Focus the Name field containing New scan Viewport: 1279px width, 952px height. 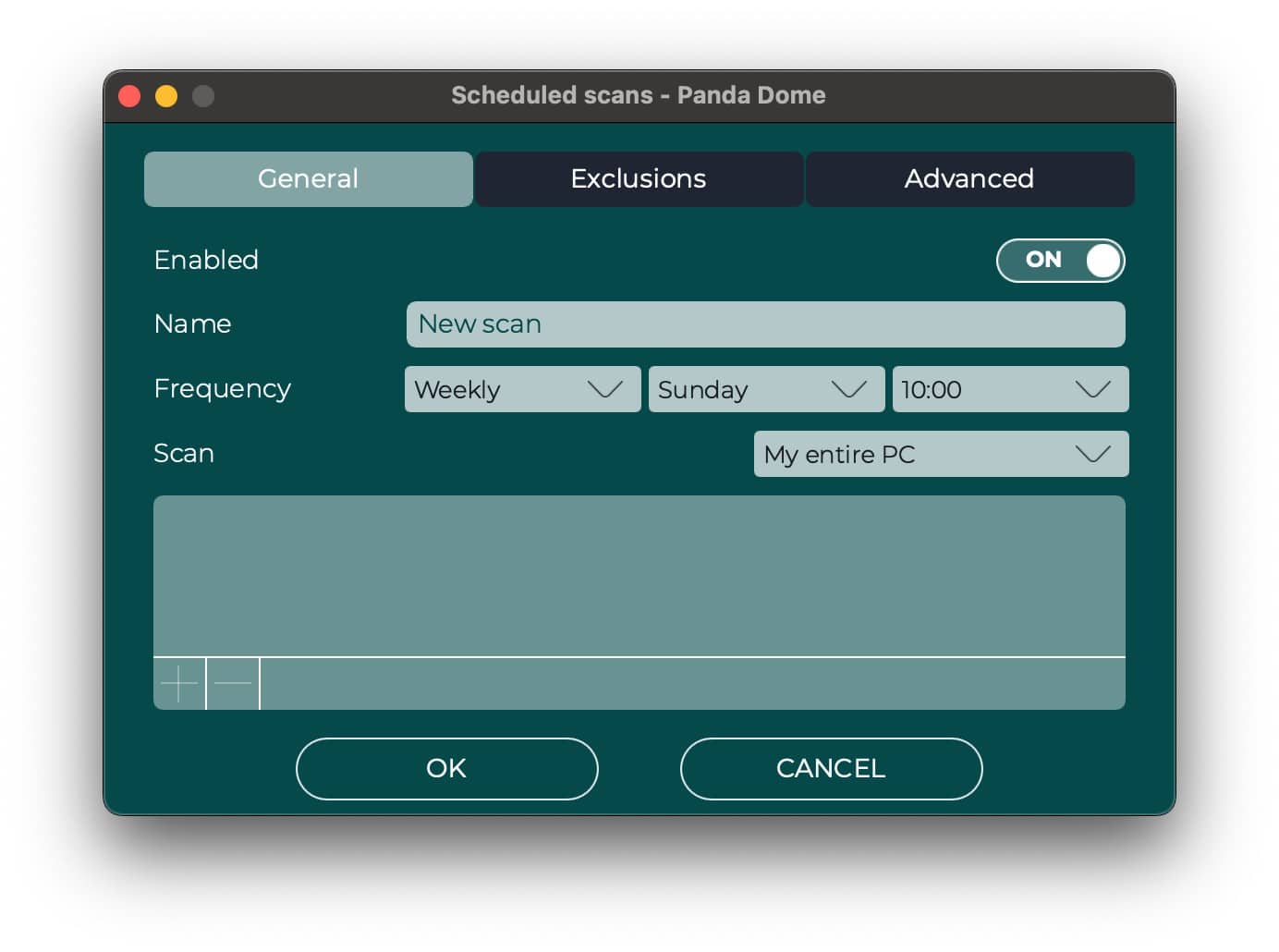pyautogui.click(x=765, y=324)
